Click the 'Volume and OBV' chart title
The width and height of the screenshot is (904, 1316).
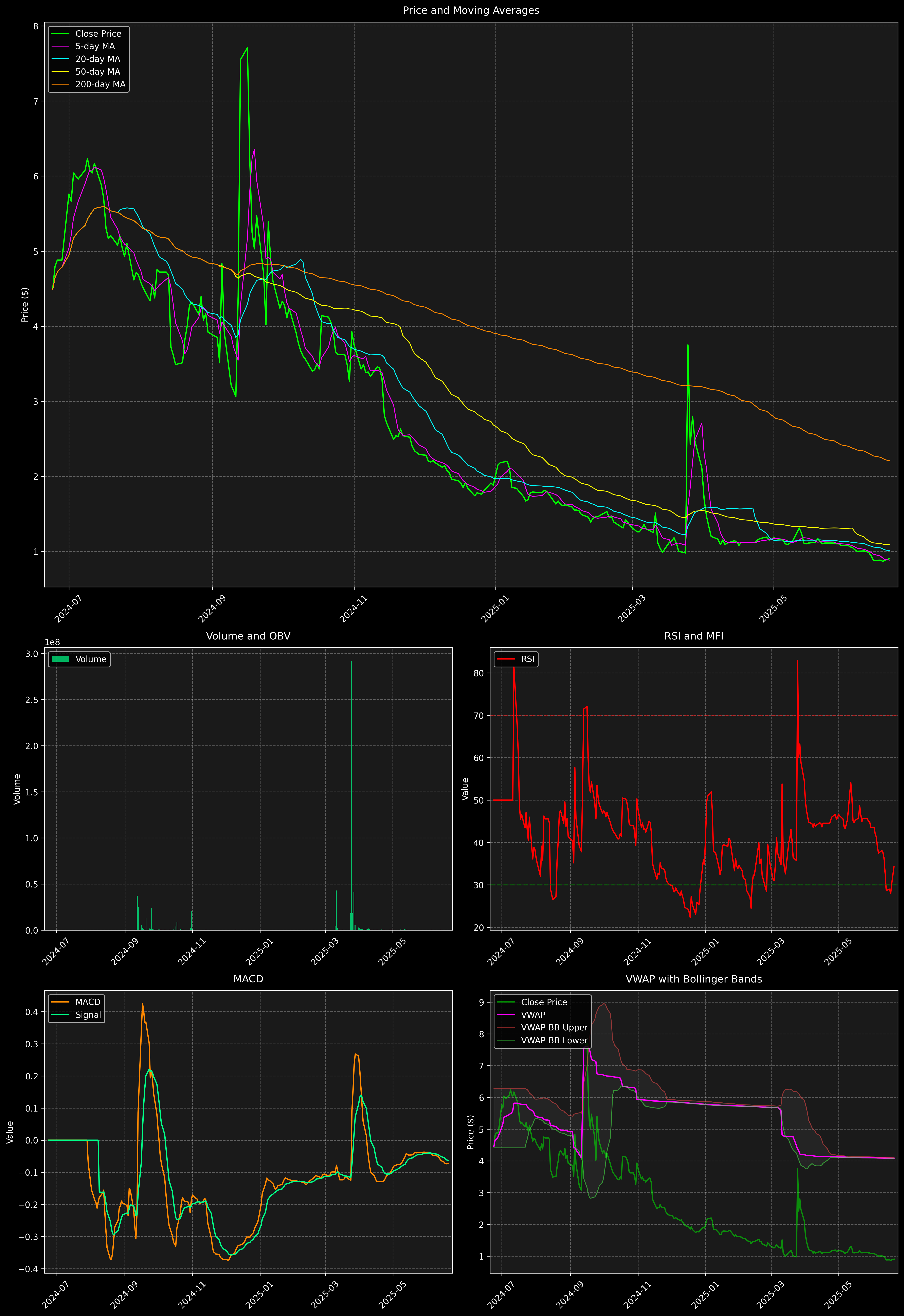(248, 636)
